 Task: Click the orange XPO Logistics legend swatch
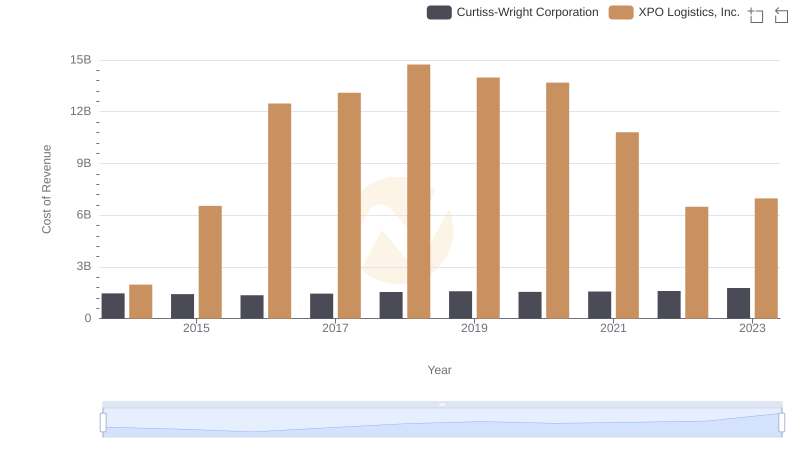point(621,12)
